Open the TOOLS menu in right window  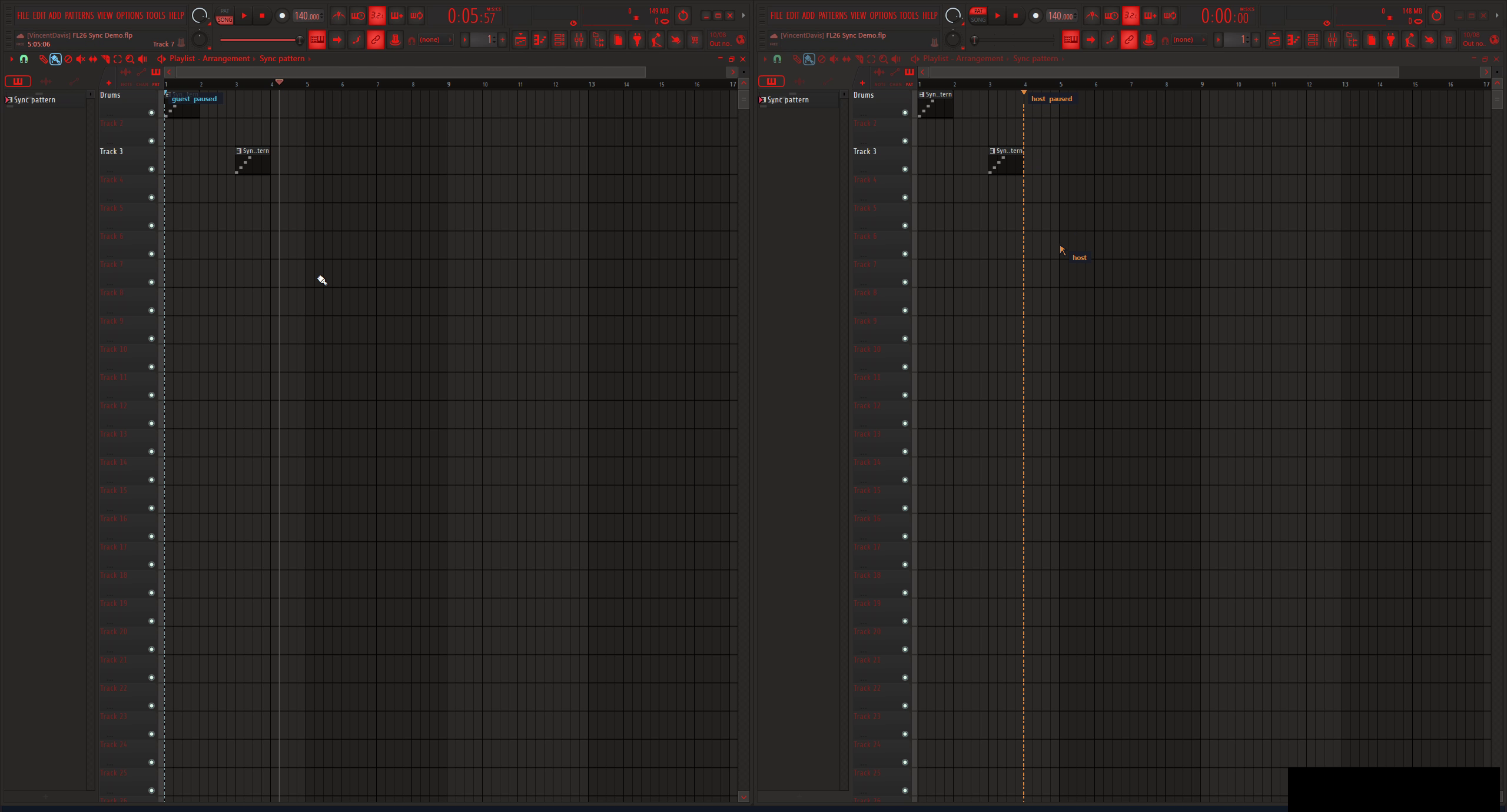(x=909, y=16)
